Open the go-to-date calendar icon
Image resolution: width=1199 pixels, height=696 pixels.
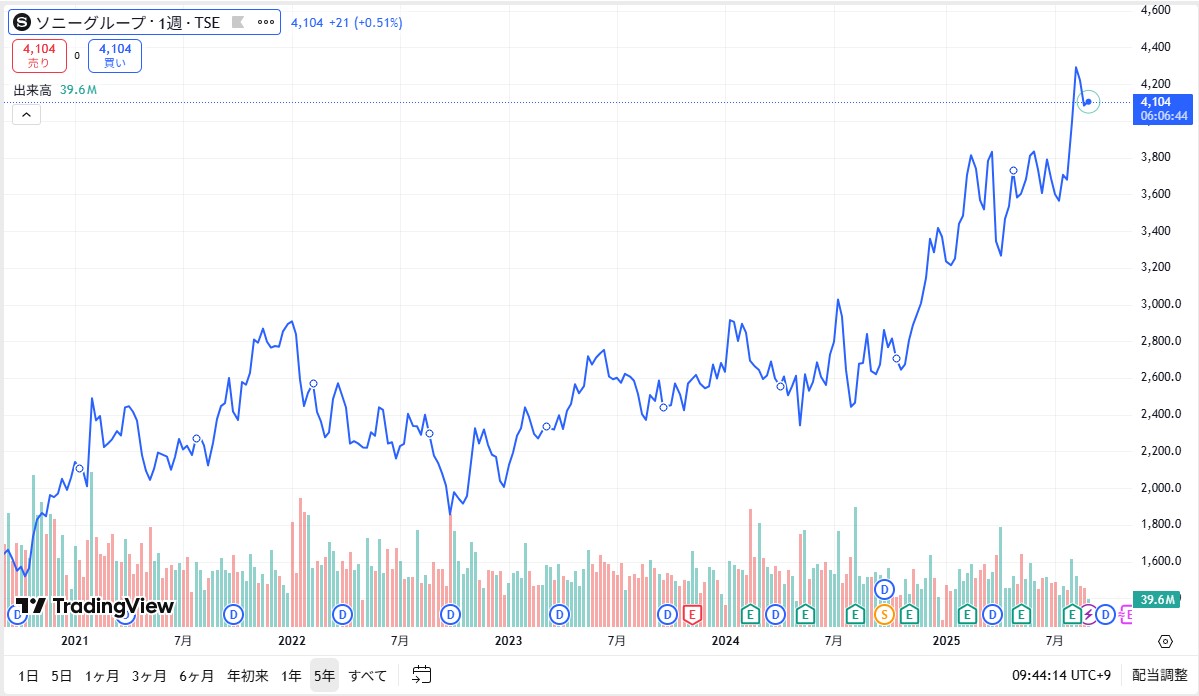click(x=421, y=675)
